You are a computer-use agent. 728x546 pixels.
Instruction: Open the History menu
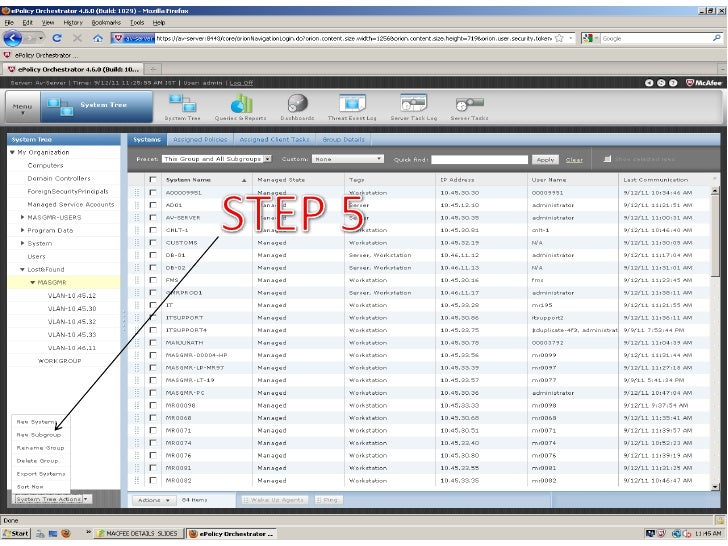(72, 22)
